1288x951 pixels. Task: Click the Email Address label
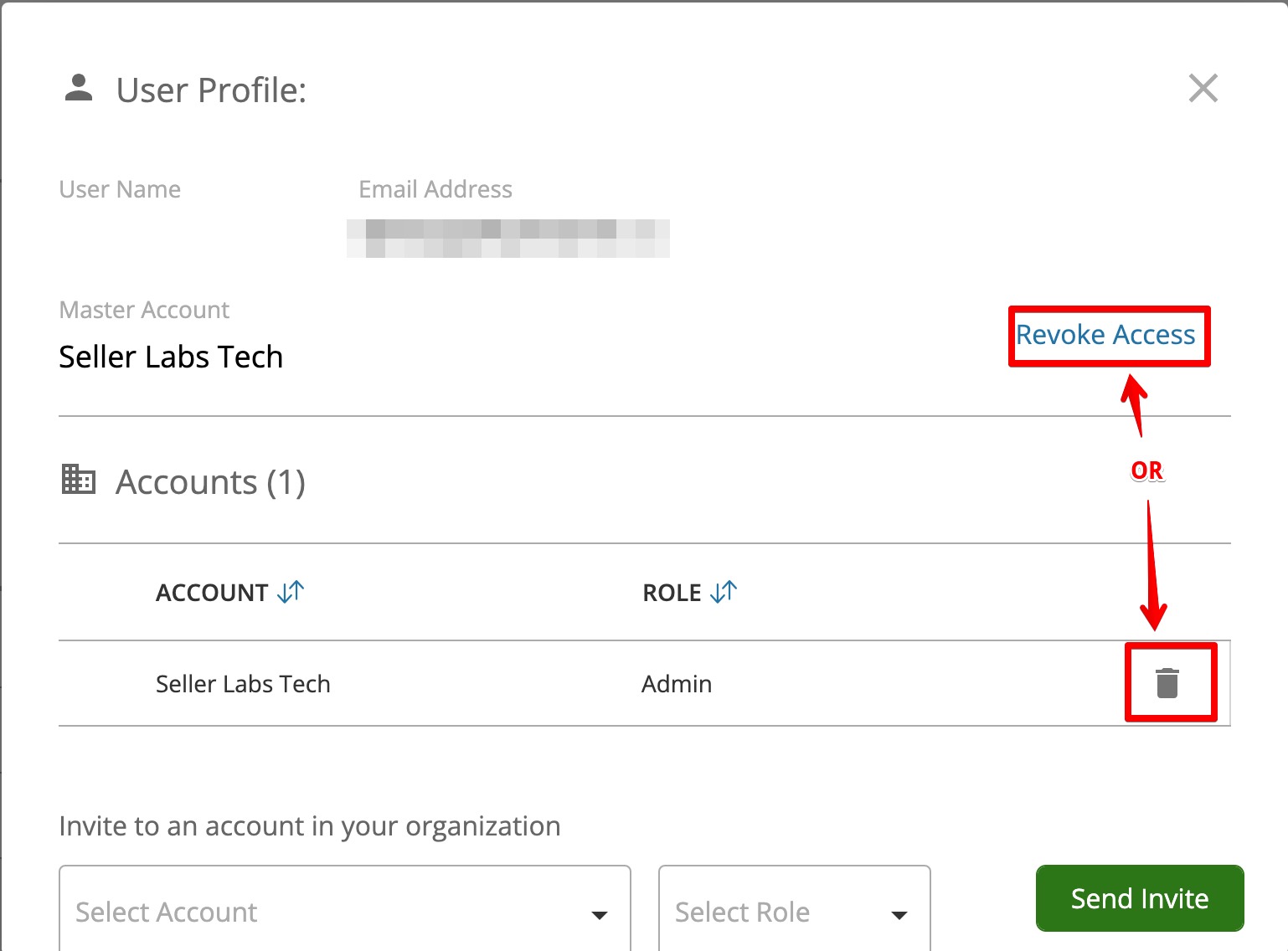[435, 189]
